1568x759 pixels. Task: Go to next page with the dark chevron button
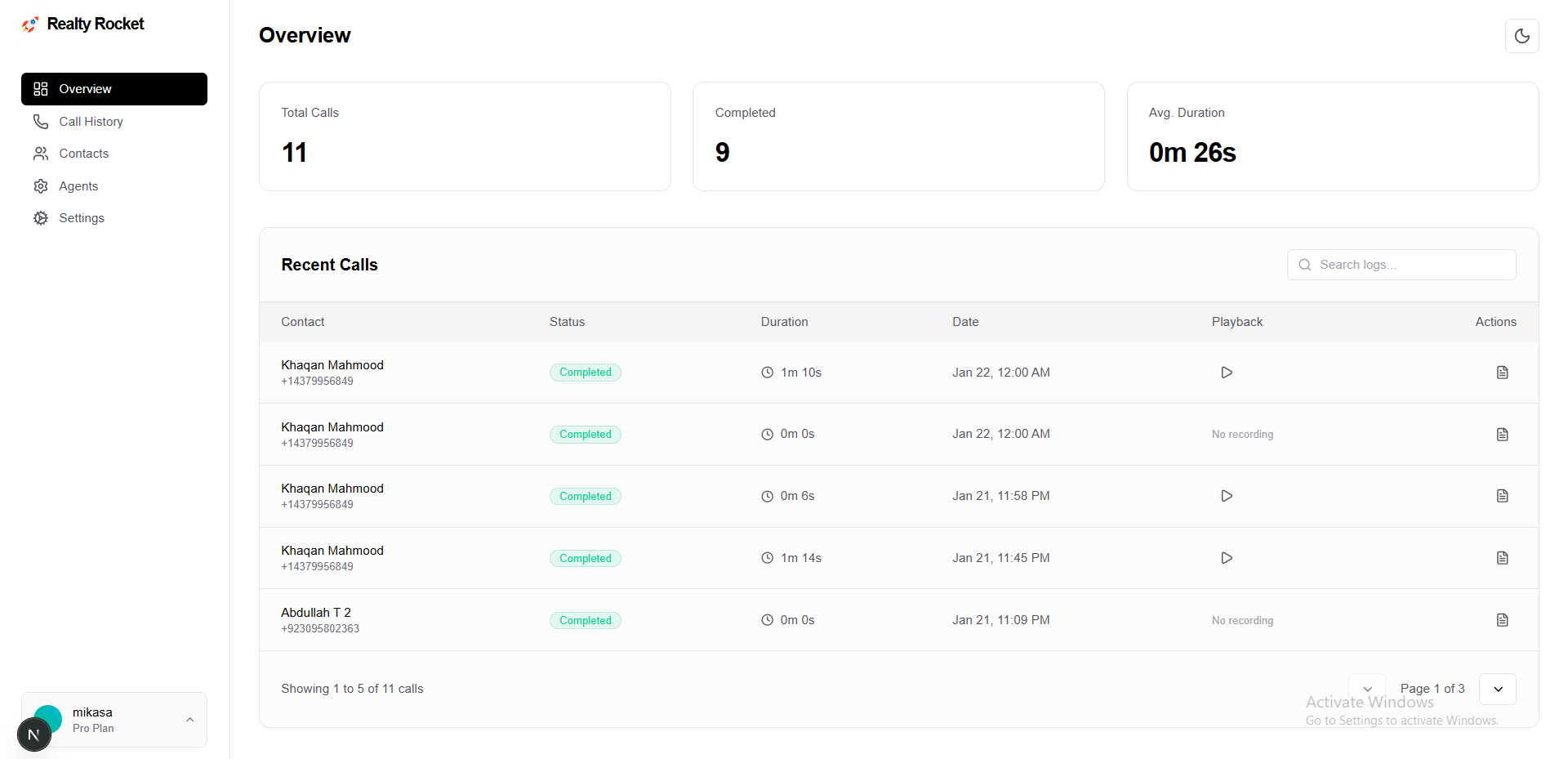pos(1498,689)
